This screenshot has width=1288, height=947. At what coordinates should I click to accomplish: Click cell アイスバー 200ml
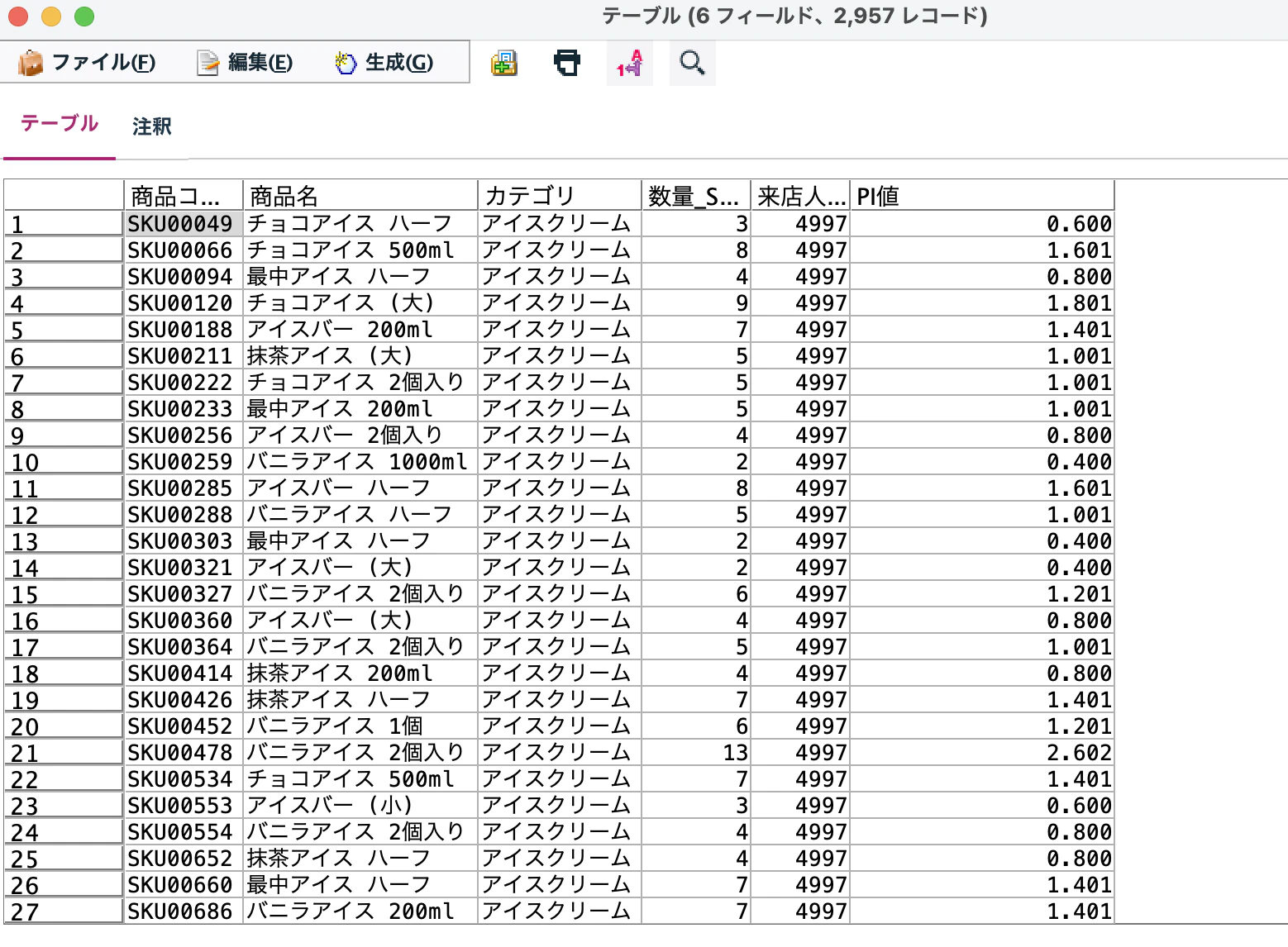point(360,330)
